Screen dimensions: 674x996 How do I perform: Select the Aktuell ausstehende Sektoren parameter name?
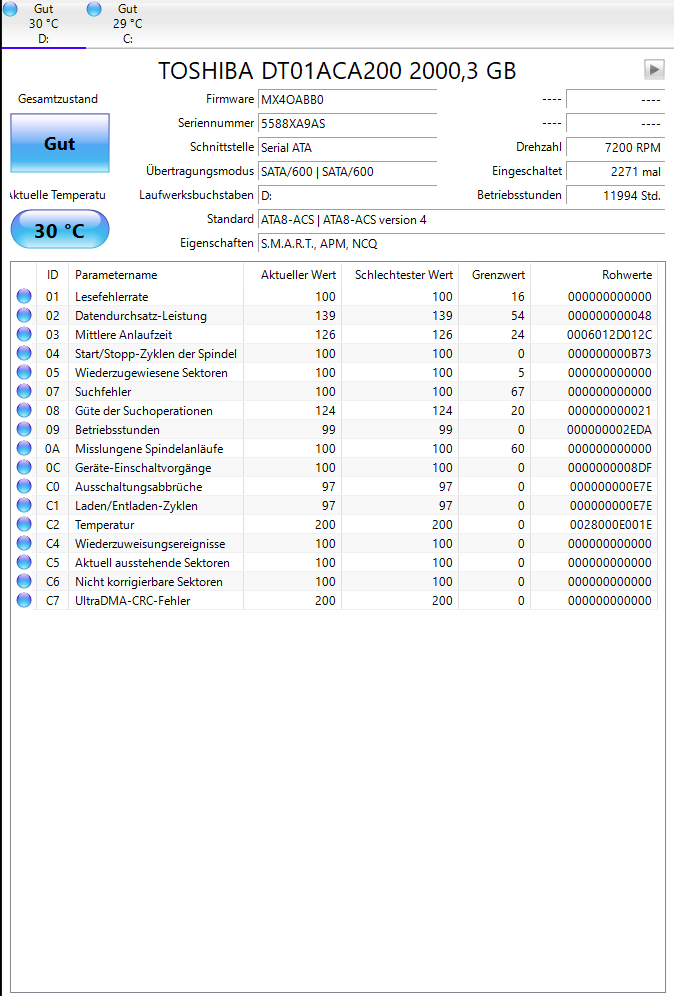click(152, 563)
